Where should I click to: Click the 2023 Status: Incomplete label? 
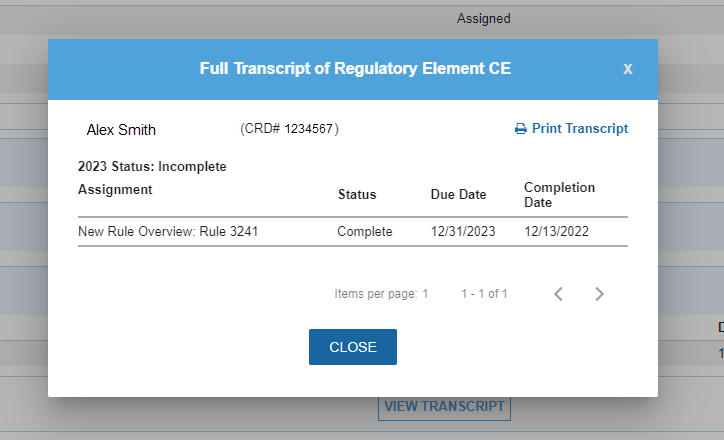pos(152,166)
